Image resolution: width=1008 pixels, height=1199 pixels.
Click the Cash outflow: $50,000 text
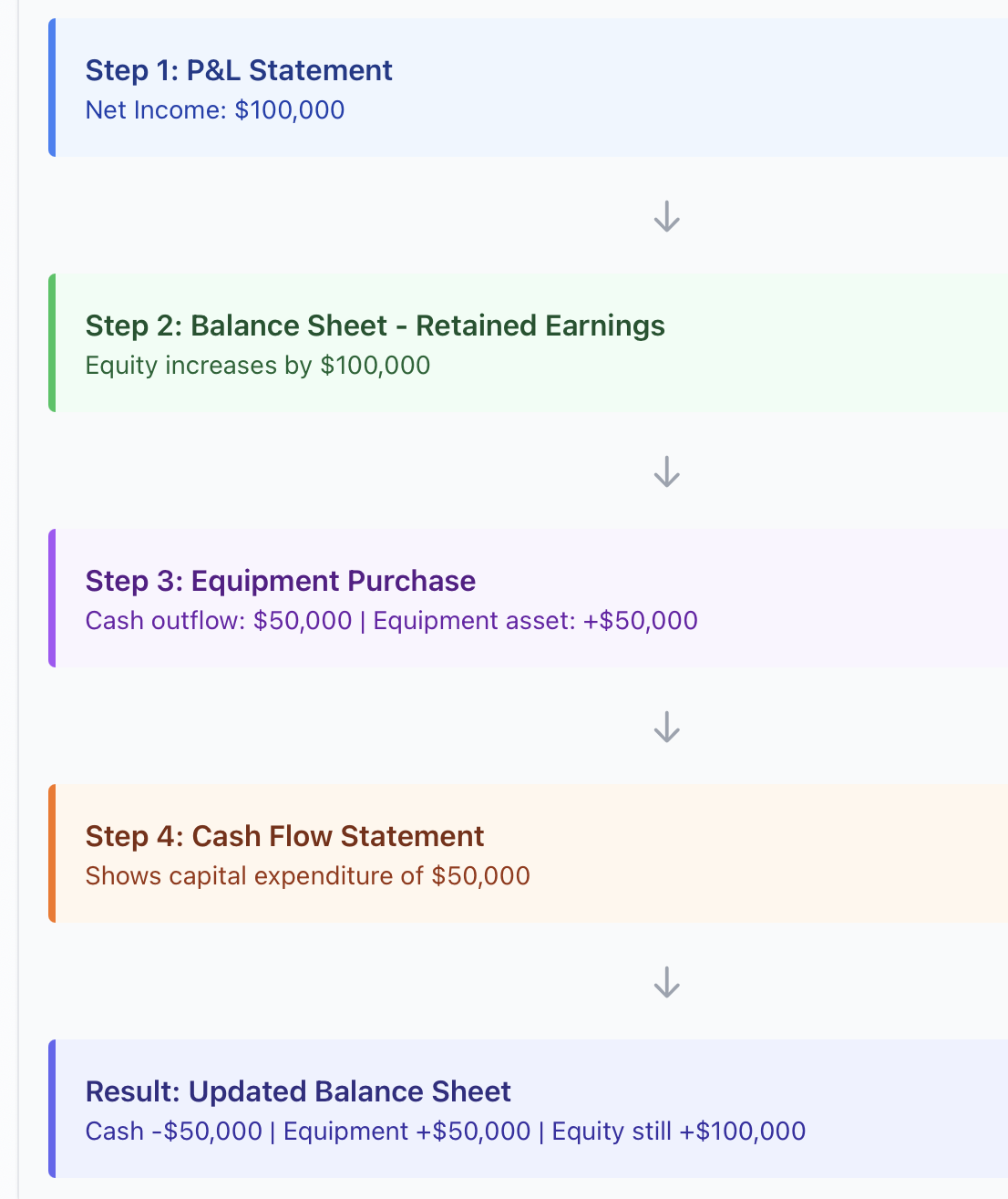point(219,621)
